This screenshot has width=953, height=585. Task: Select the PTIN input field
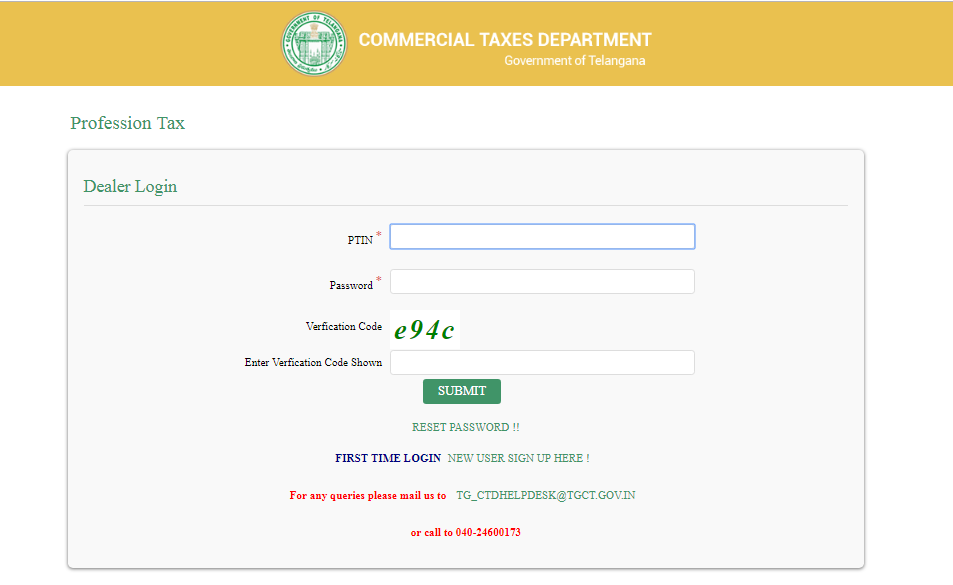tap(542, 236)
